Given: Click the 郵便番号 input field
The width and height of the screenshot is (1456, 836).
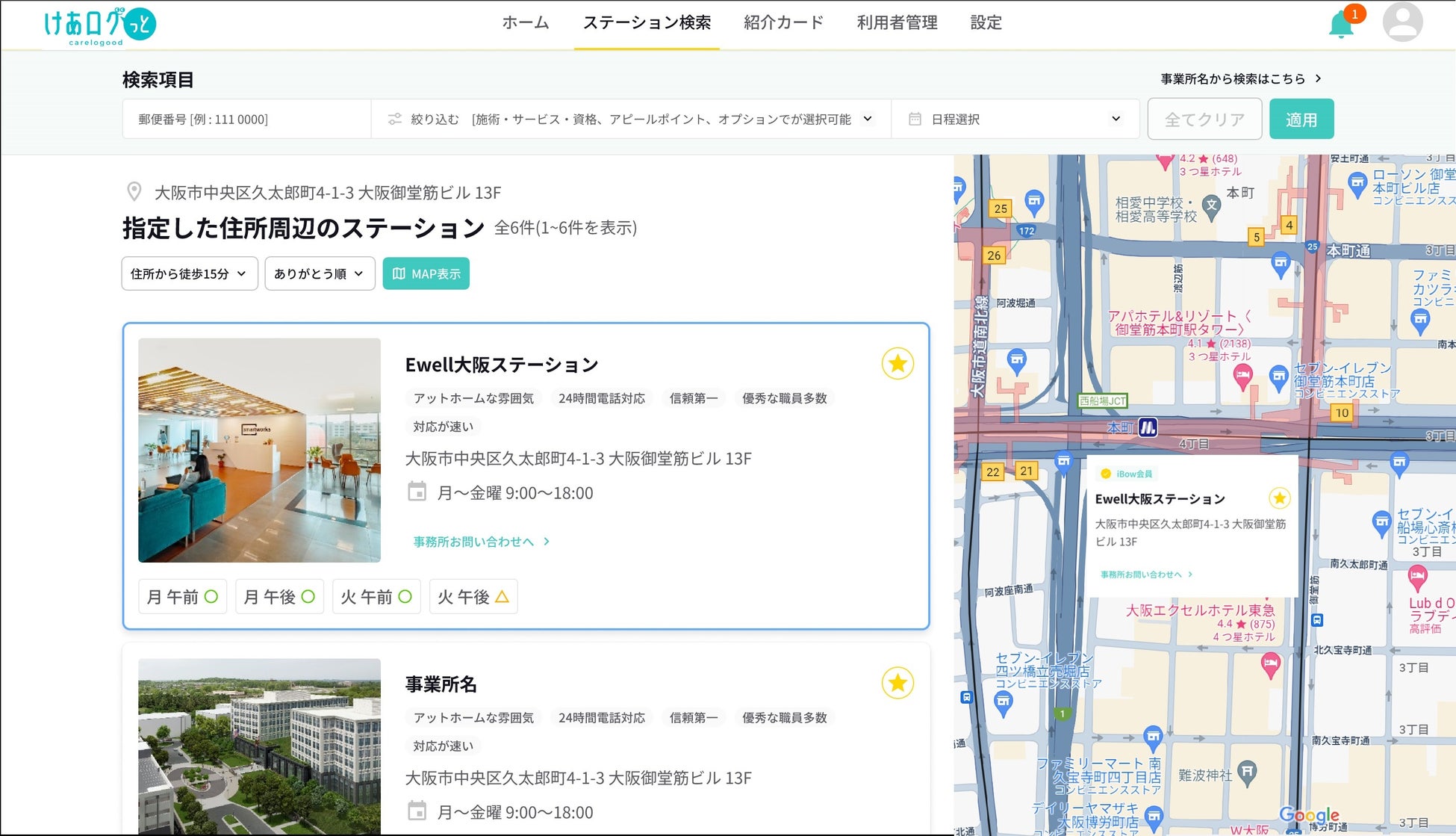Looking at the screenshot, I should point(246,119).
